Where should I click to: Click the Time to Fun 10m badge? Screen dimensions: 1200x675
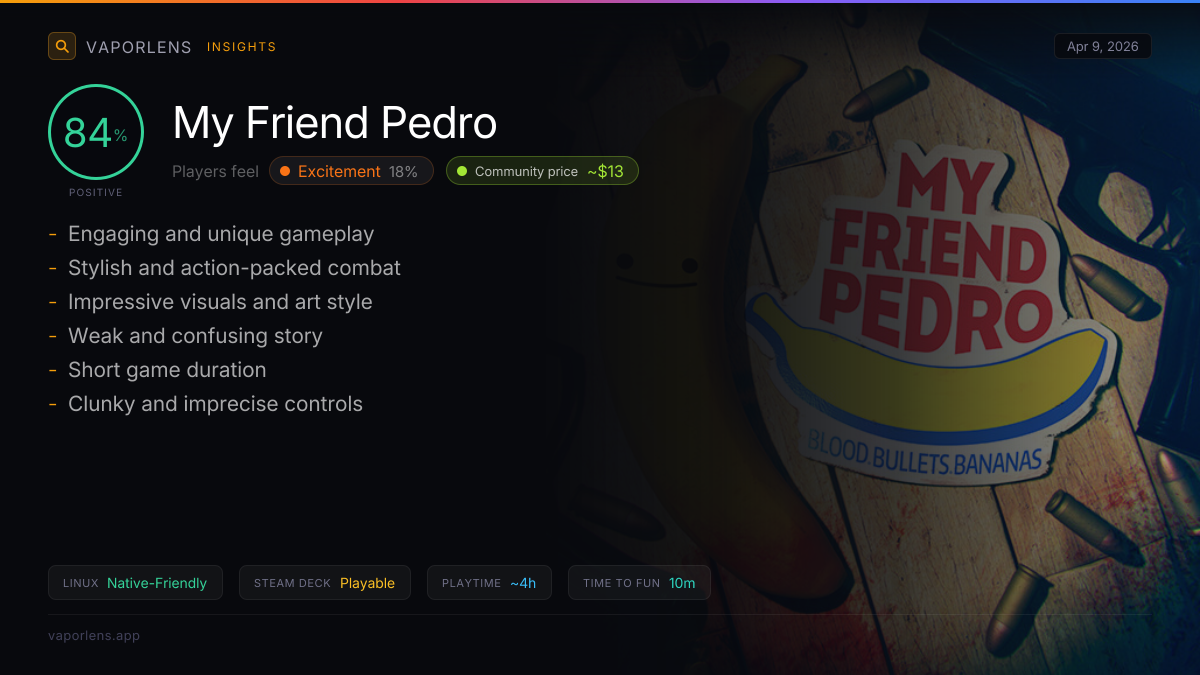tap(639, 583)
